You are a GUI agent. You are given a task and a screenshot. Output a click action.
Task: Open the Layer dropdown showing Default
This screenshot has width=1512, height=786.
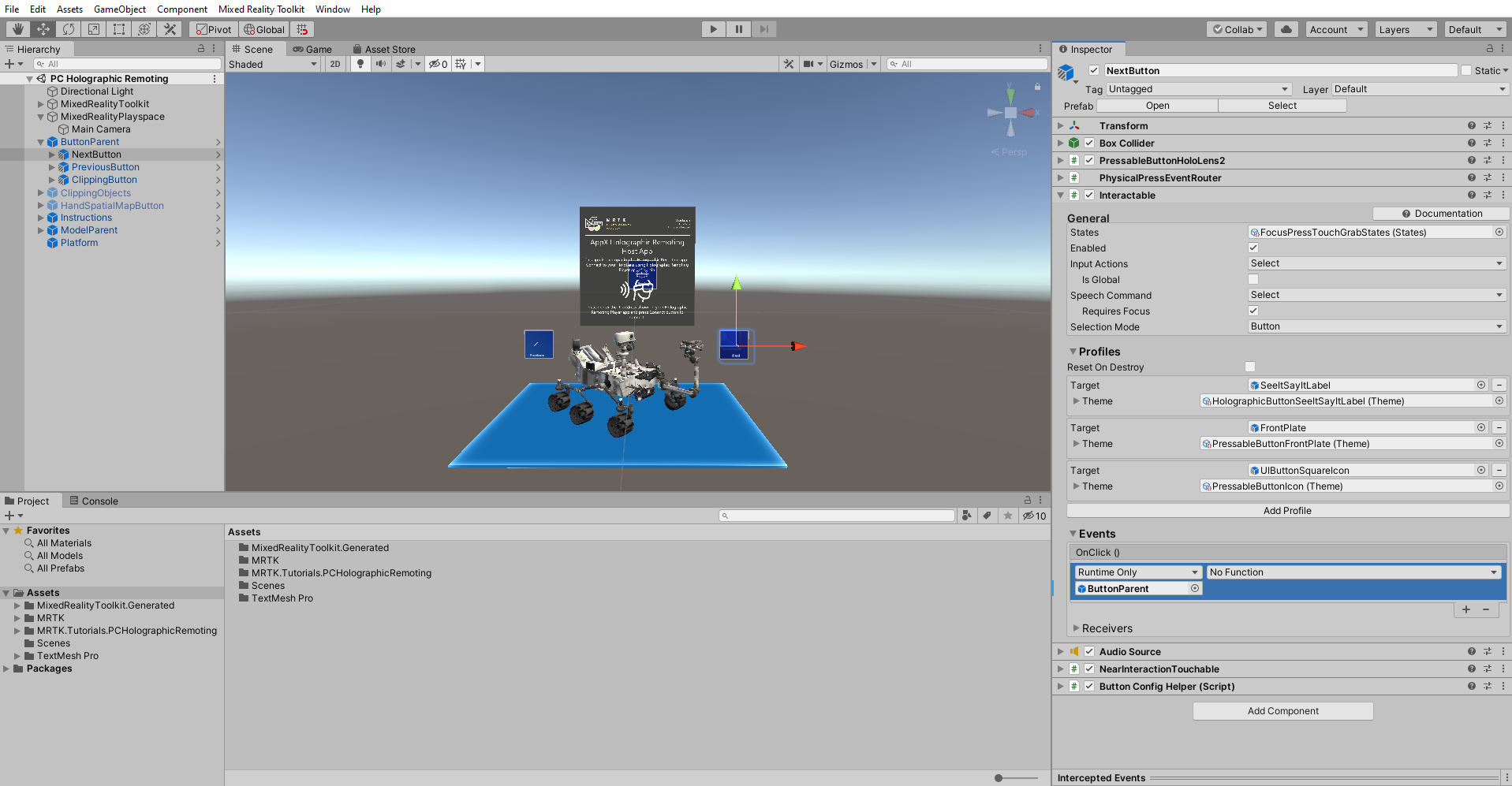tap(1420, 89)
